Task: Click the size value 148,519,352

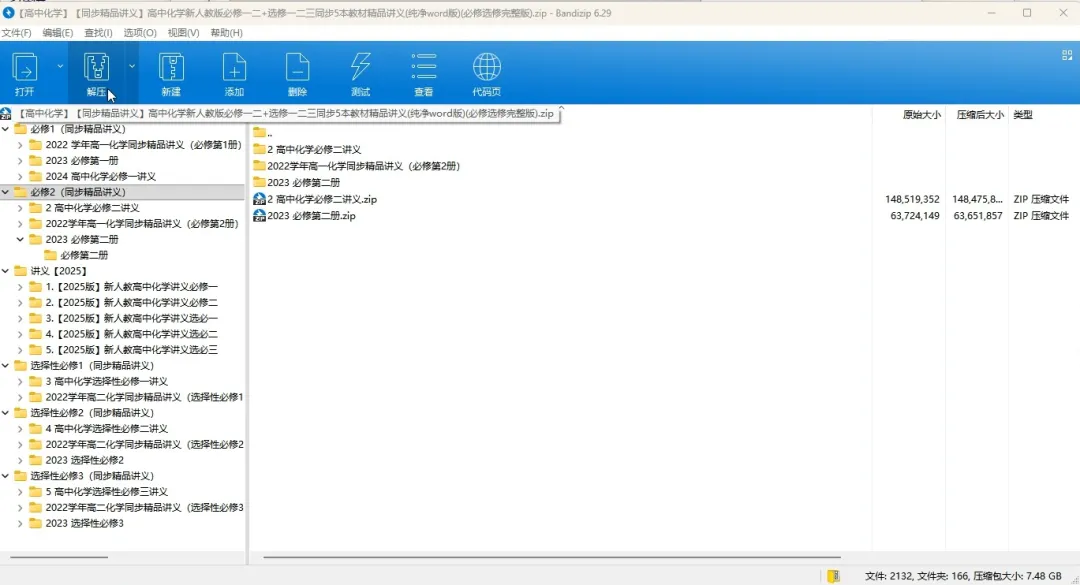Action: [x=912, y=199]
